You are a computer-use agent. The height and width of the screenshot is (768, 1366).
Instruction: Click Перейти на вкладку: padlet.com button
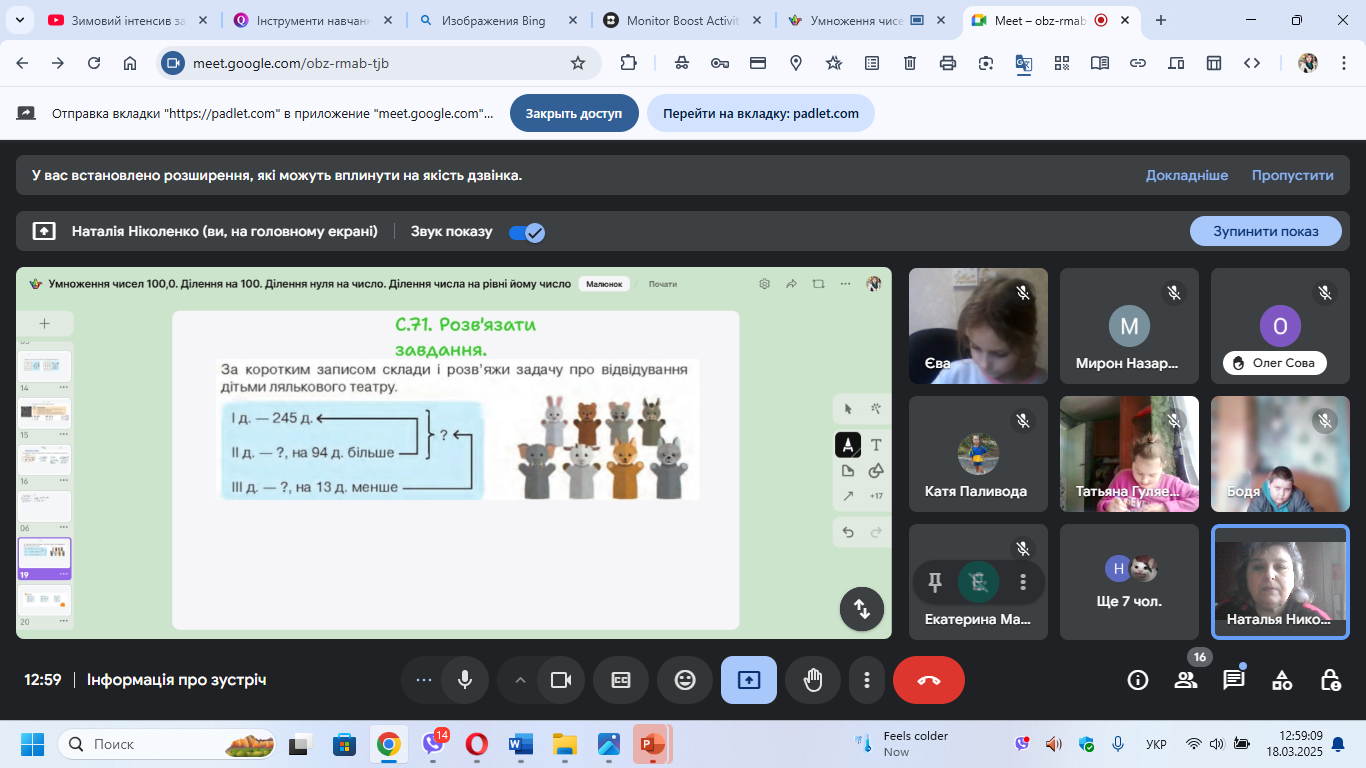click(760, 113)
